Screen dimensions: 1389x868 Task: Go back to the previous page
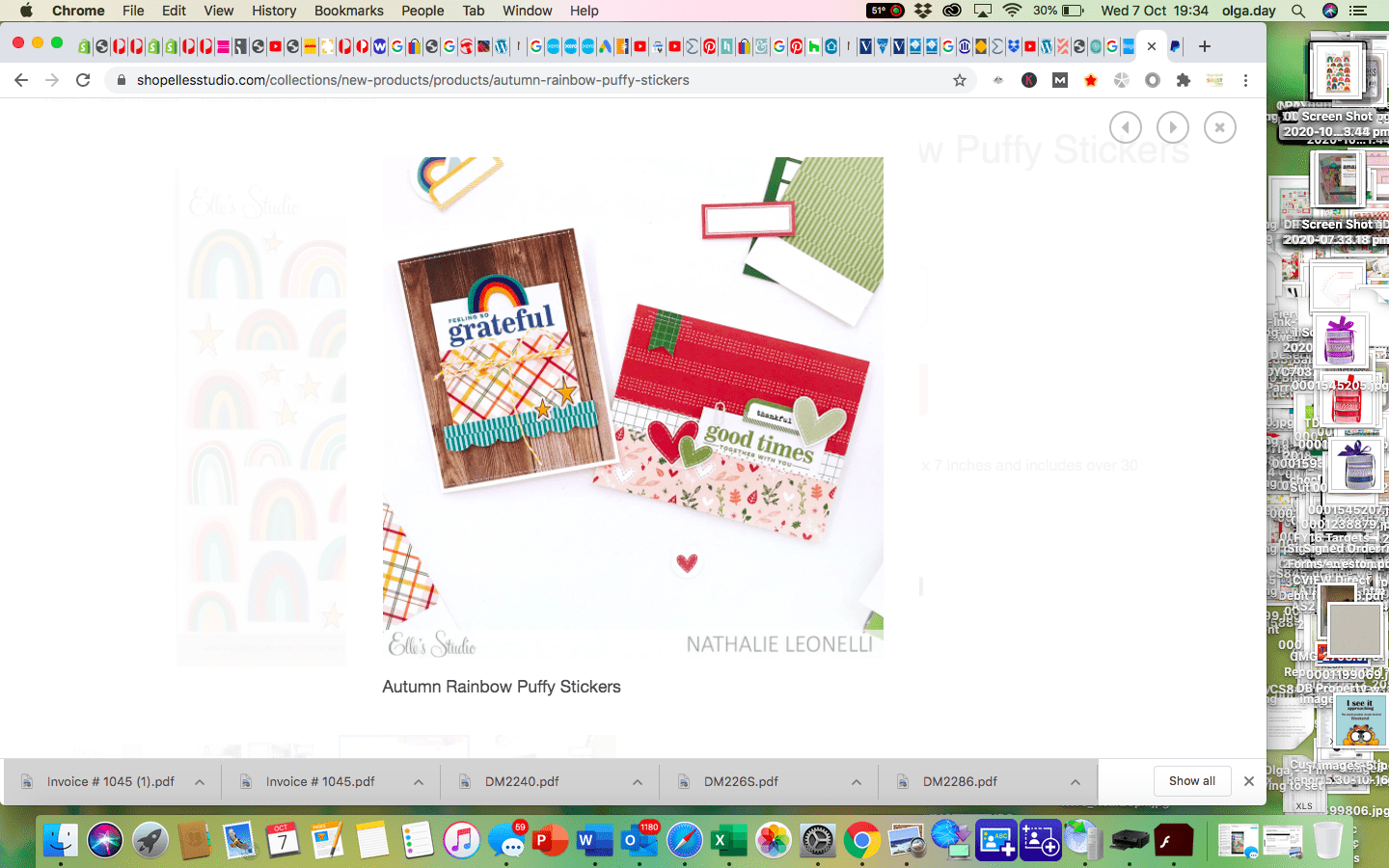click(21, 80)
